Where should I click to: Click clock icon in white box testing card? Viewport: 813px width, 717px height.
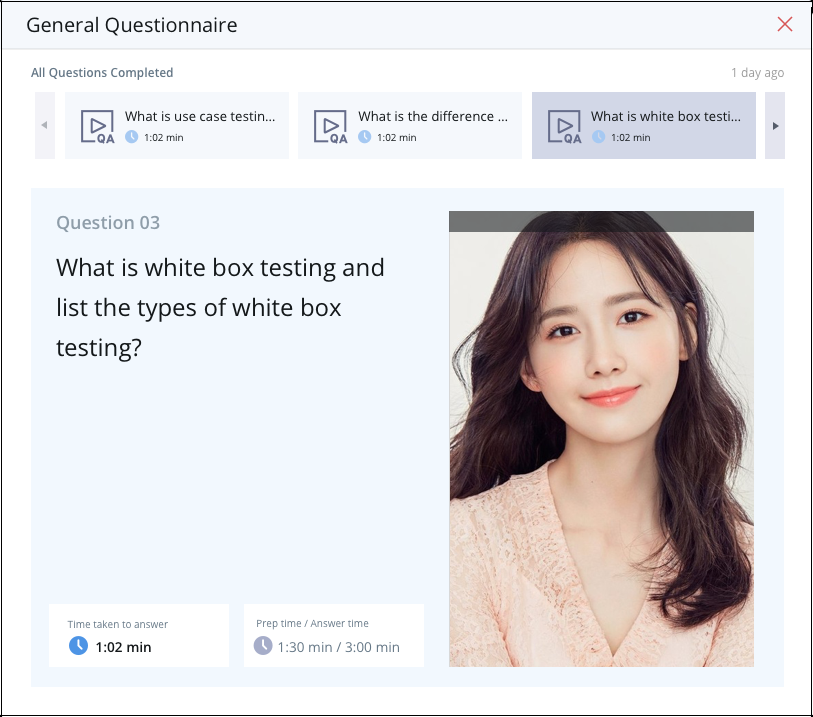pyautogui.click(x=598, y=137)
